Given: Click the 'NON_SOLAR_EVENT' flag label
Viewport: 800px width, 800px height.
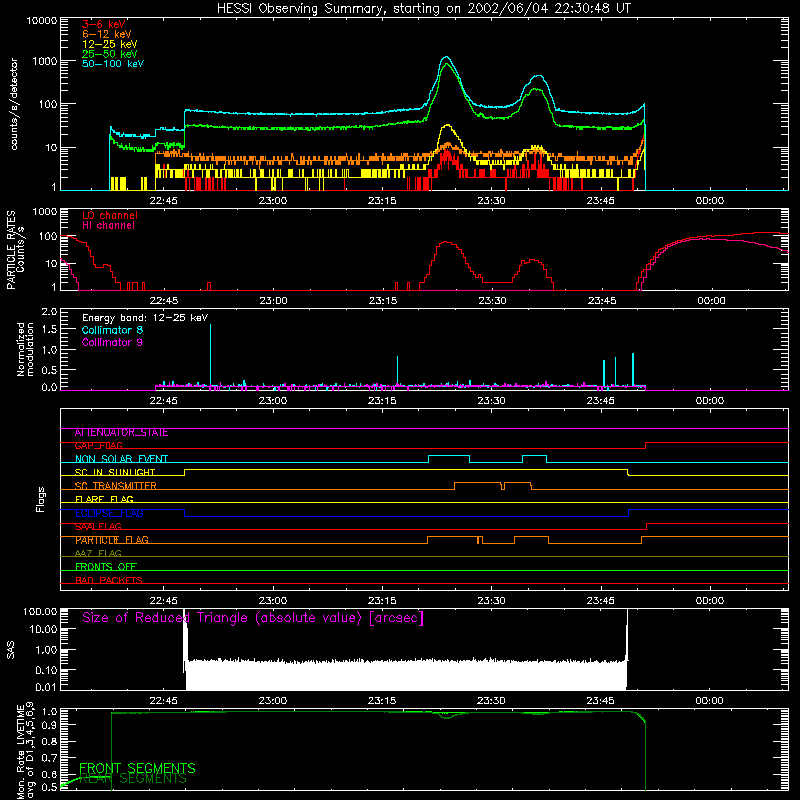Looking at the screenshot, I should coord(121,459).
